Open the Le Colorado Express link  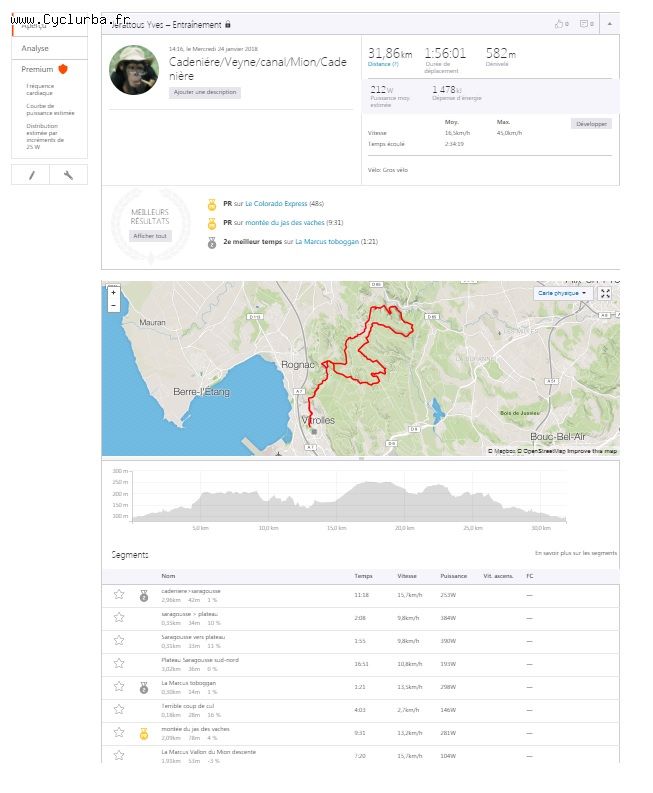[276, 203]
